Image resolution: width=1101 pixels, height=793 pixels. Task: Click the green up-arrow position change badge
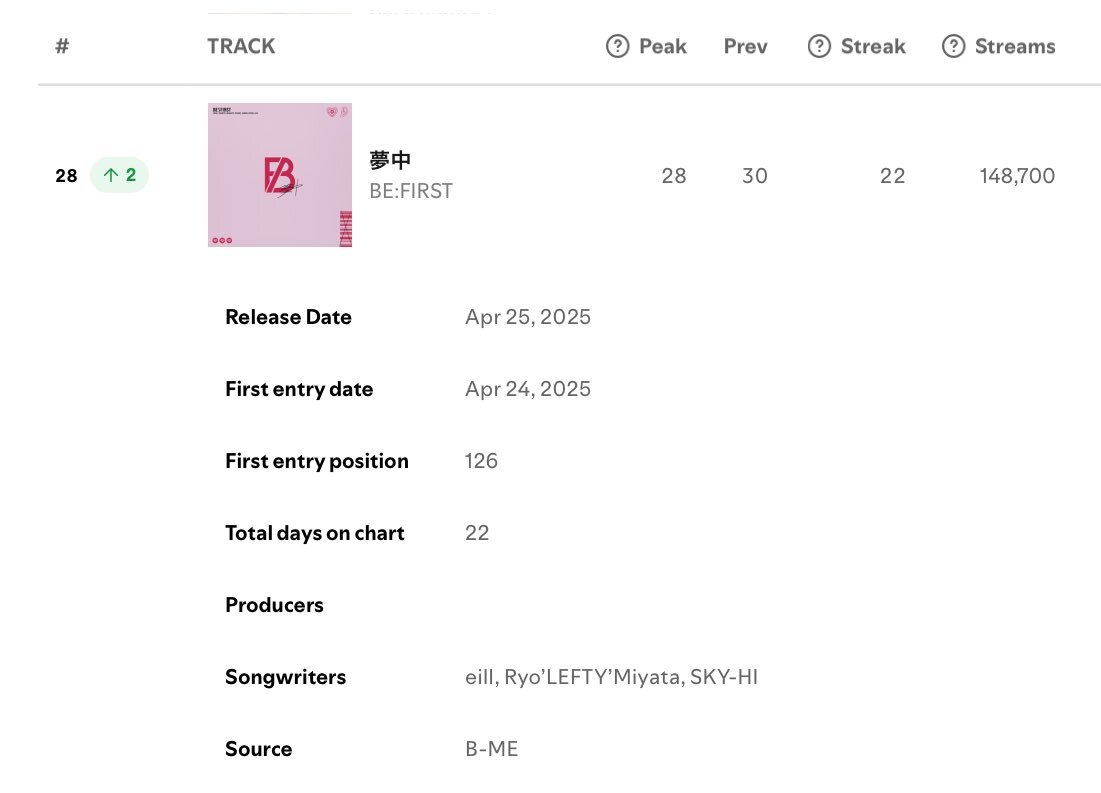point(119,175)
